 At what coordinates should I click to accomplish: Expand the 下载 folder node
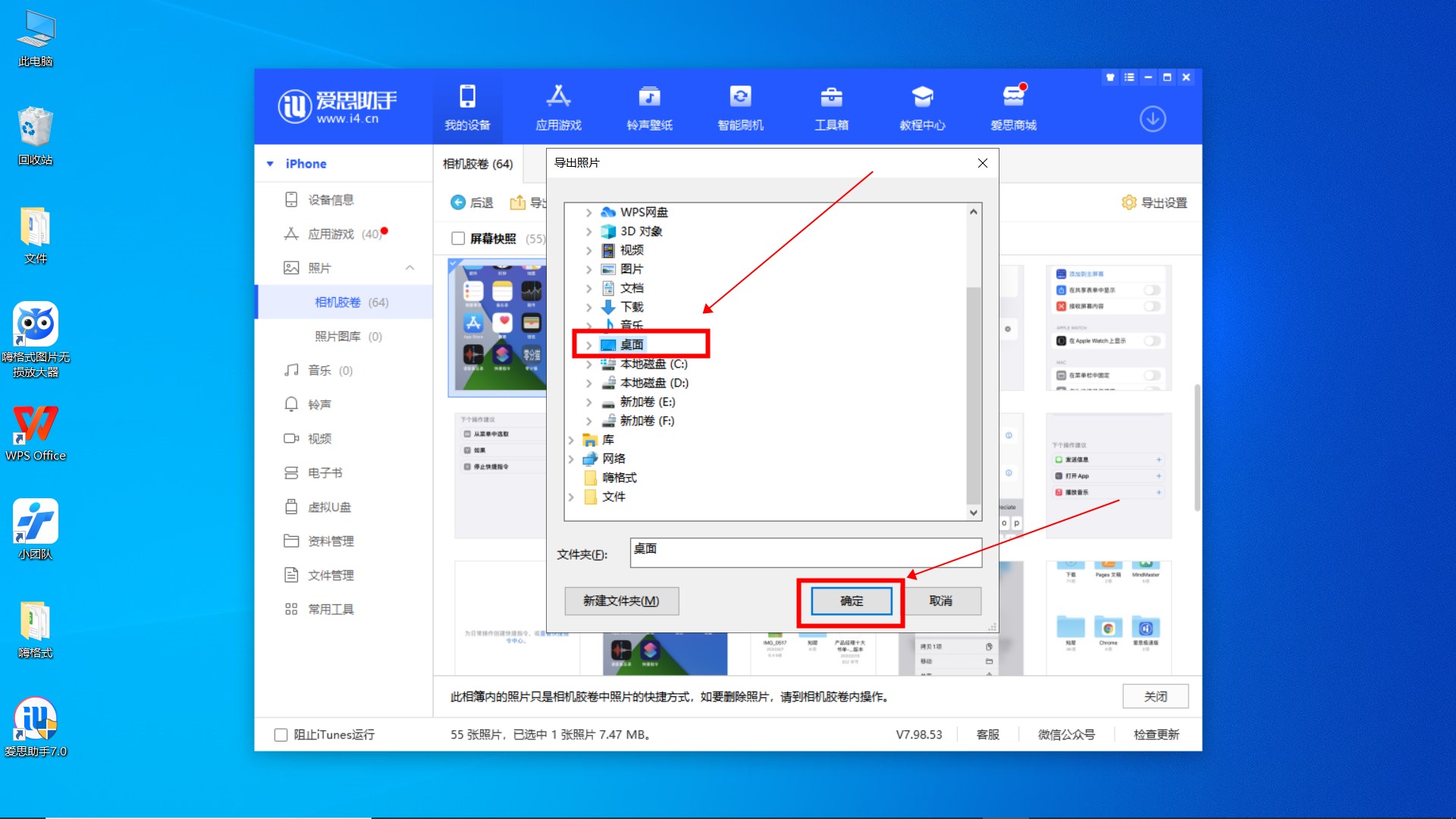[588, 307]
